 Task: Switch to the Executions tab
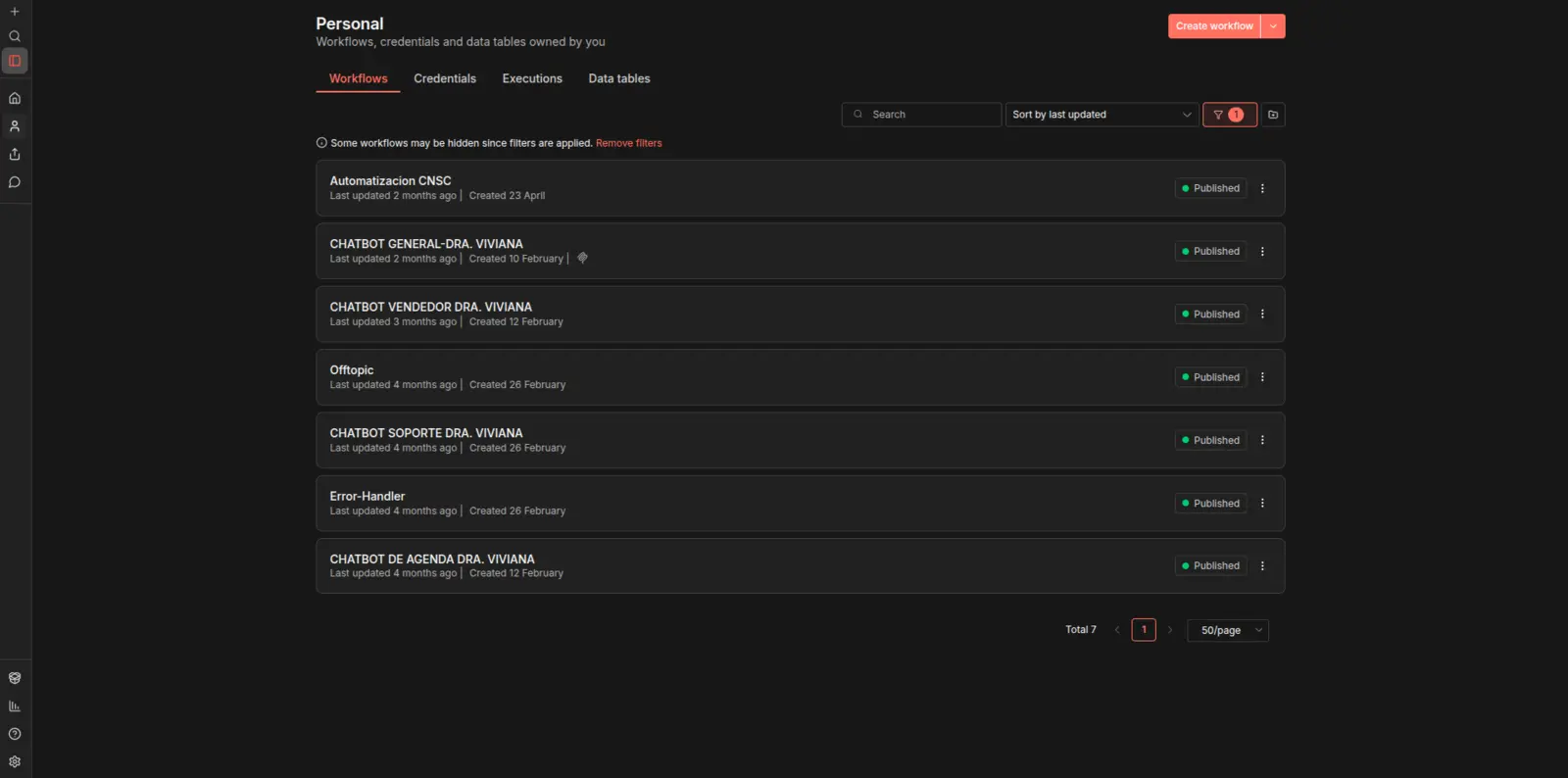(x=532, y=78)
